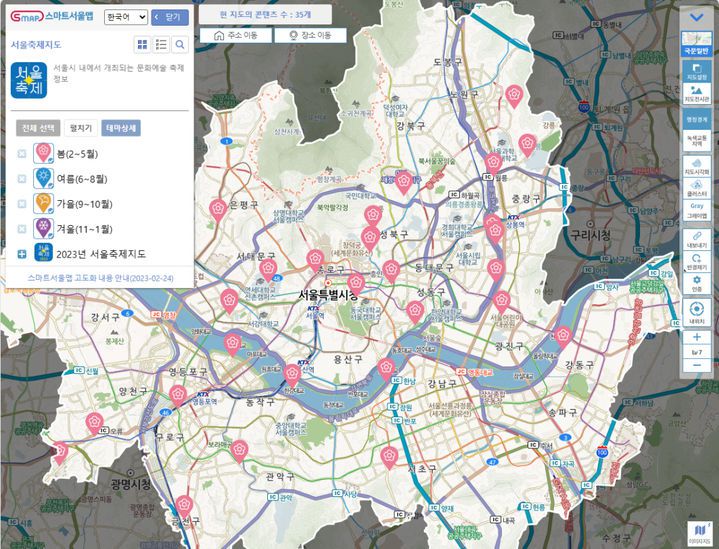Switch to list view in theme panel
Viewport: 719px width, 549px height.
pos(161,45)
